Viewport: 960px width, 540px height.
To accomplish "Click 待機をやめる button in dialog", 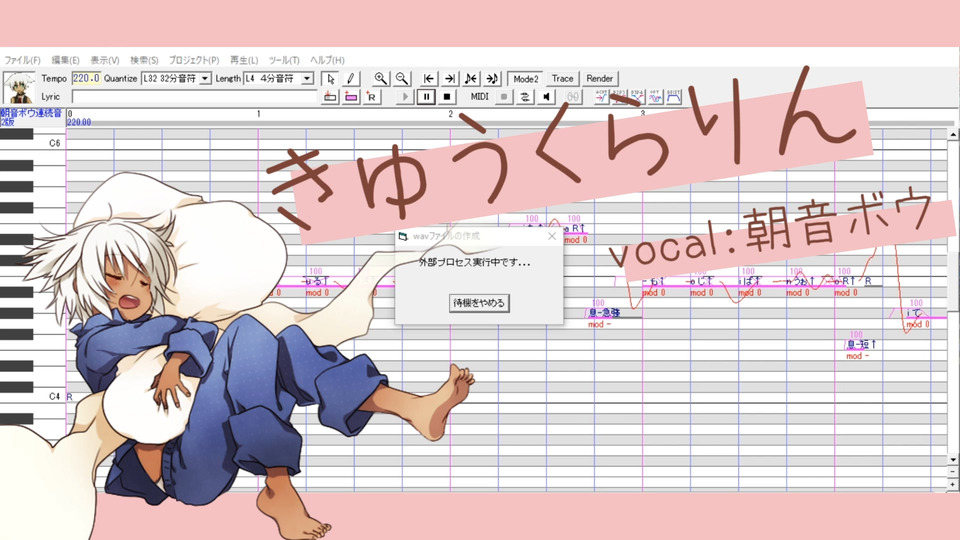I will 479,302.
